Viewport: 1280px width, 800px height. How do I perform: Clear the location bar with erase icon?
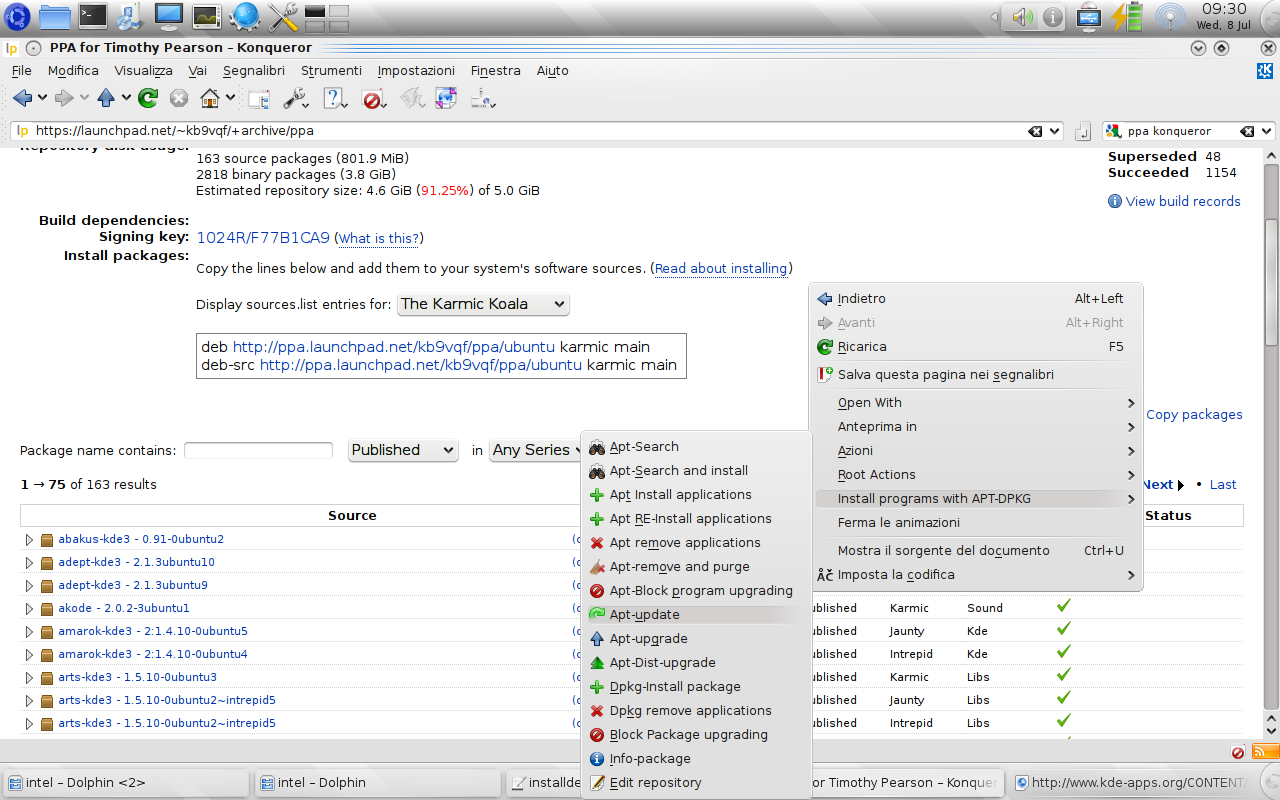1034,131
